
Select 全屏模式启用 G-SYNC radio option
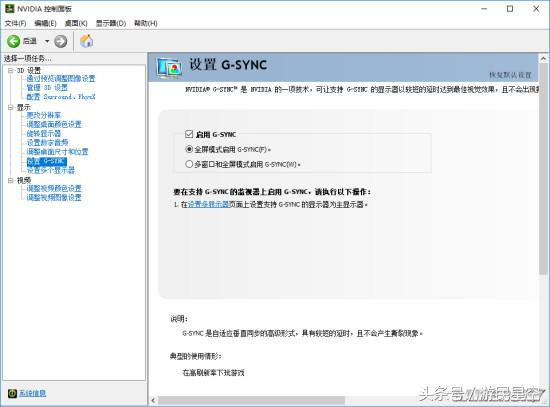(x=189, y=149)
